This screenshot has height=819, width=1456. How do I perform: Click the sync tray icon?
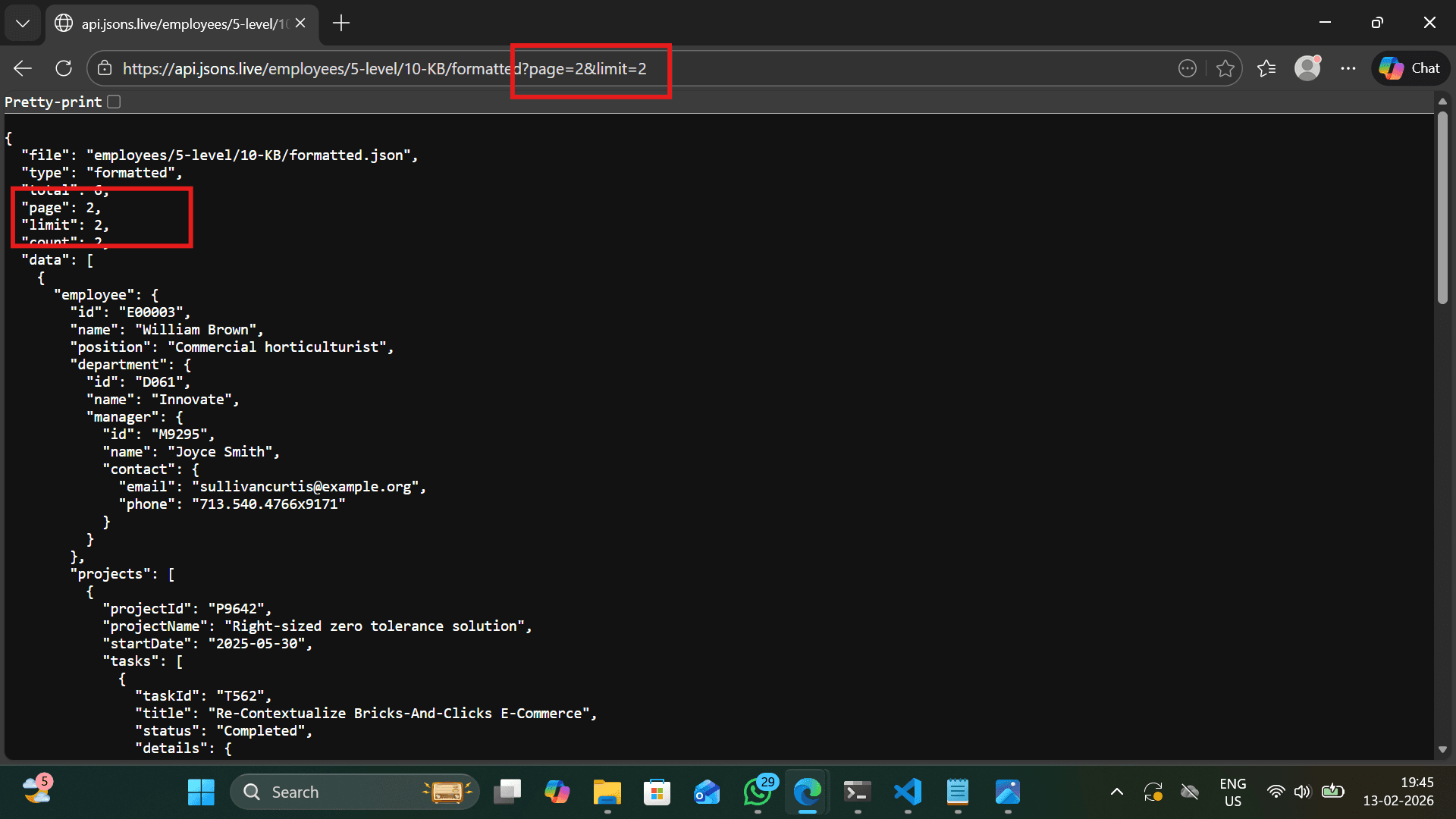tap(1153, 792)
